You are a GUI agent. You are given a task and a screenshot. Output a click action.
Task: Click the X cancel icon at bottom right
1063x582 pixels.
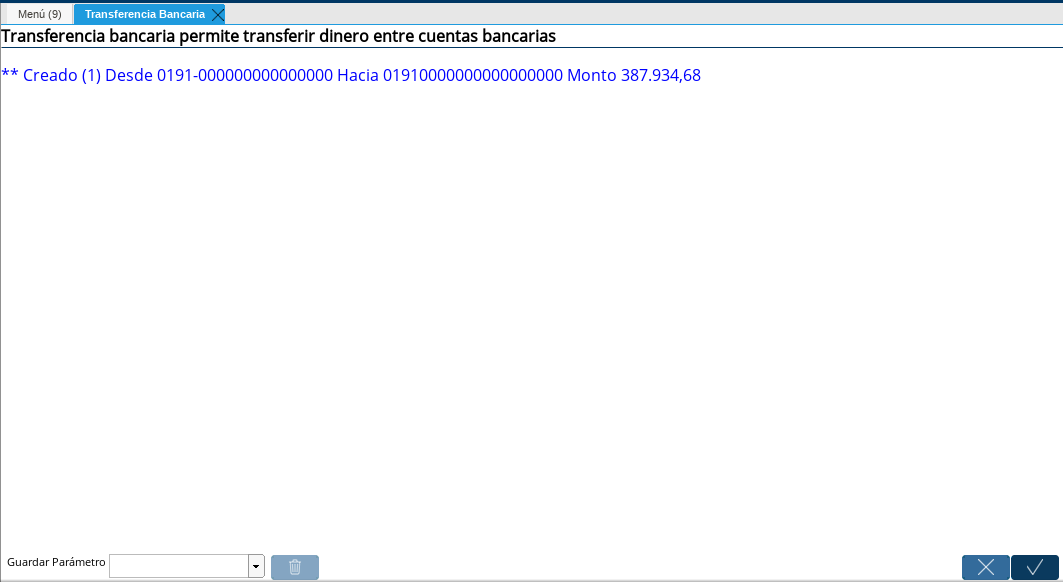[985, 567]
